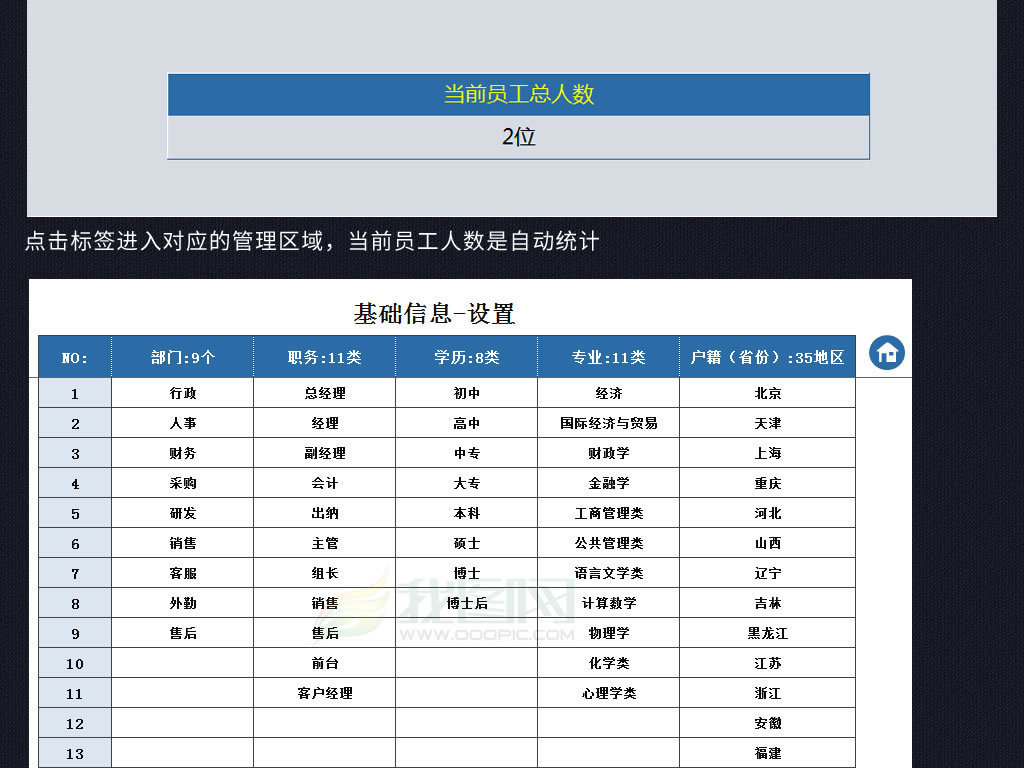This screenshot has width=1024, height=768.
Task: Select the 高中 education cell
Action: 466,423
